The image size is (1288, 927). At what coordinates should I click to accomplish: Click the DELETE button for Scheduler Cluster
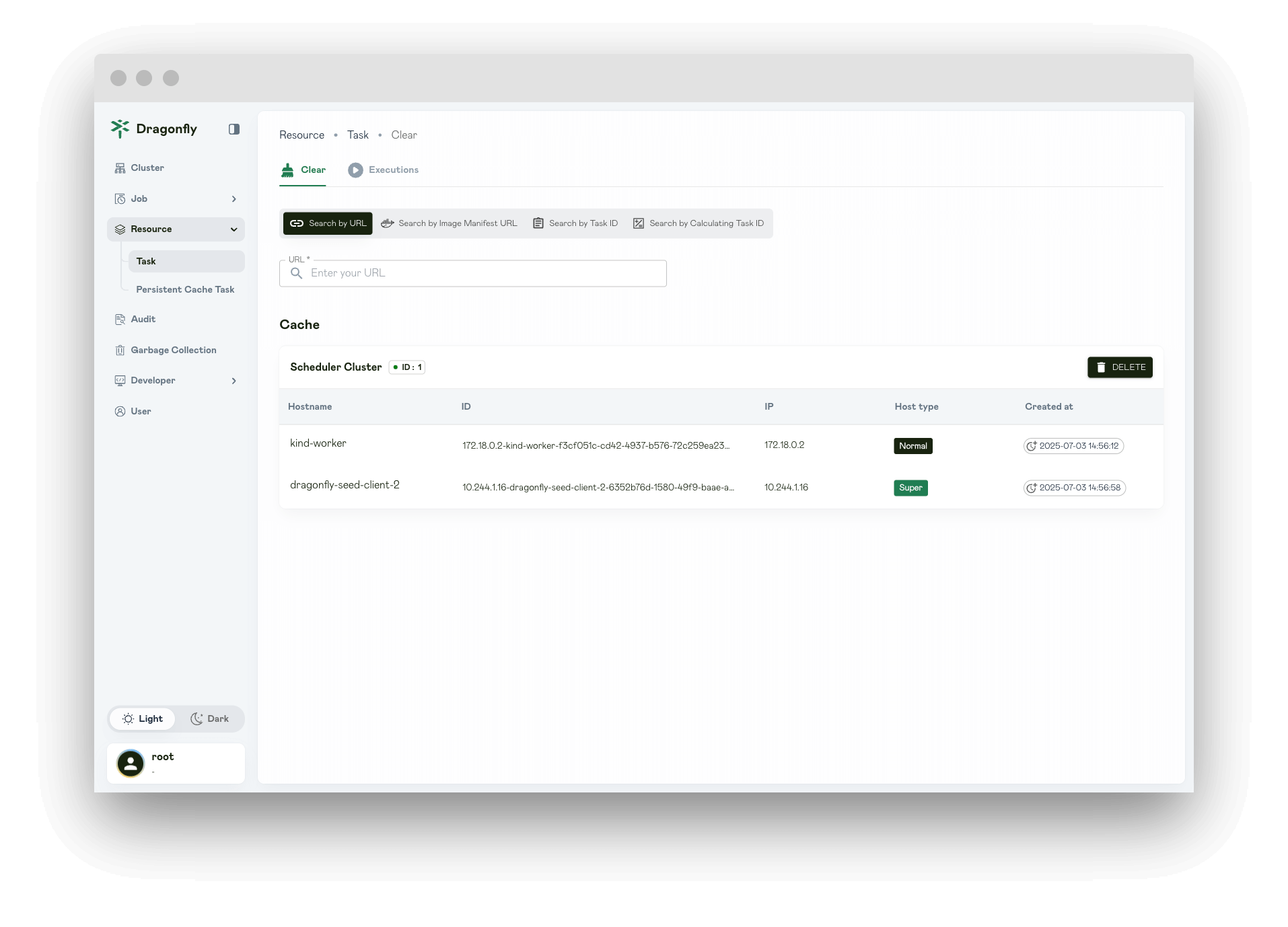[x=1119, y=367]
